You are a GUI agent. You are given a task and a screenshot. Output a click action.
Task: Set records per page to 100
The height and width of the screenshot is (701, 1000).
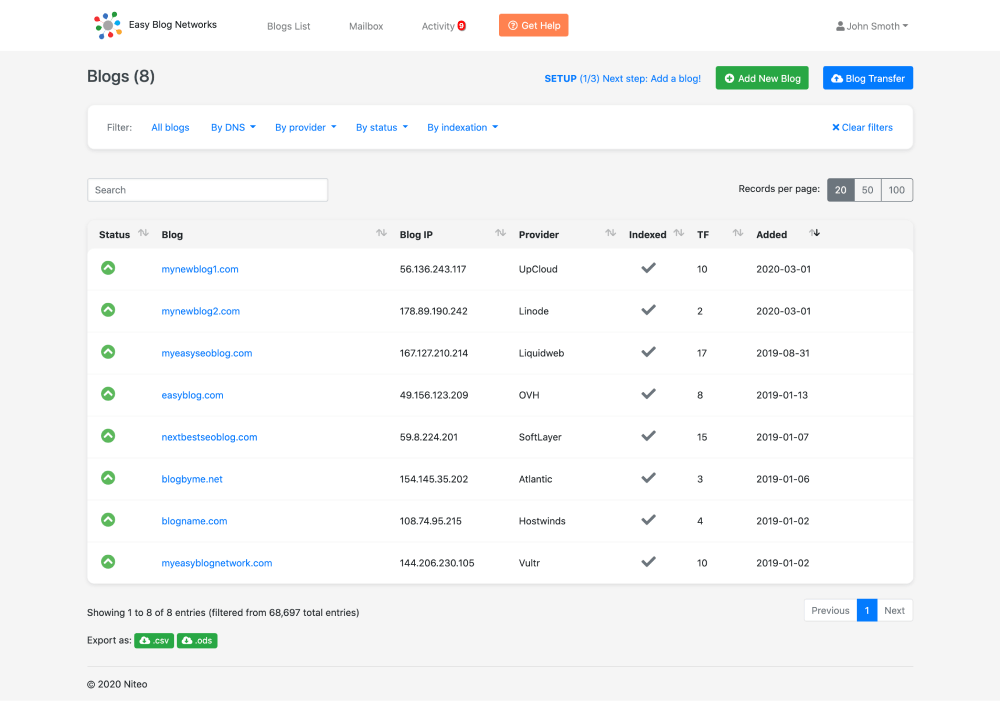[x=897, y=190]
